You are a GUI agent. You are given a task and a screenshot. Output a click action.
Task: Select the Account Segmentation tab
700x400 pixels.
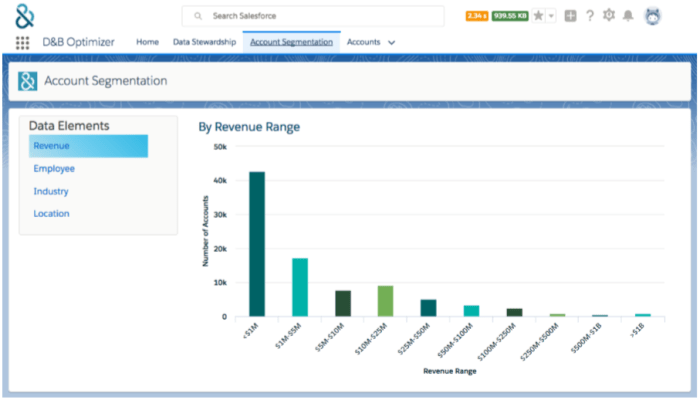(292, 42)
